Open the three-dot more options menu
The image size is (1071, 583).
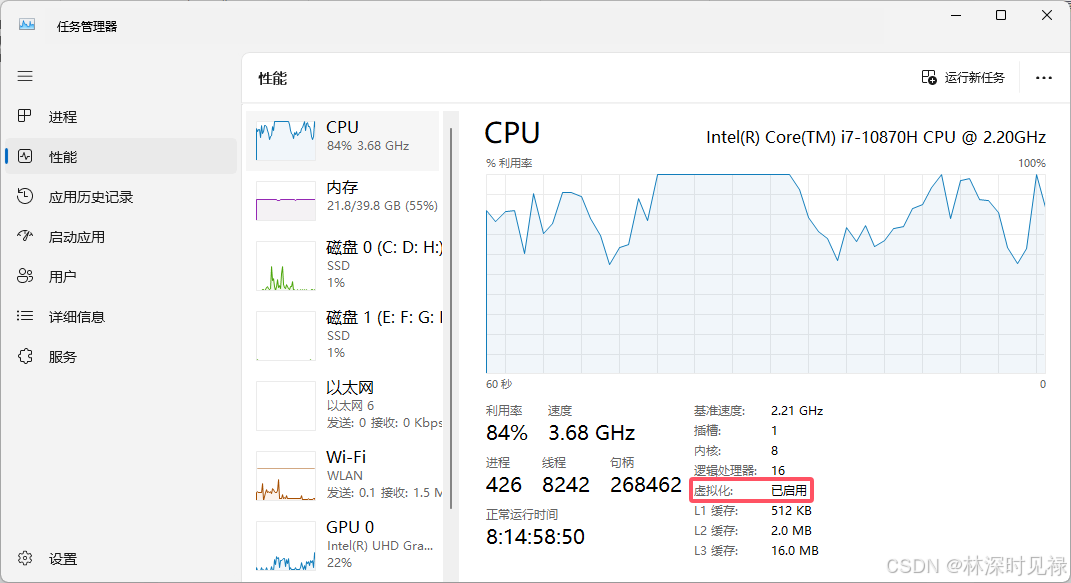tap(1044, 78)
